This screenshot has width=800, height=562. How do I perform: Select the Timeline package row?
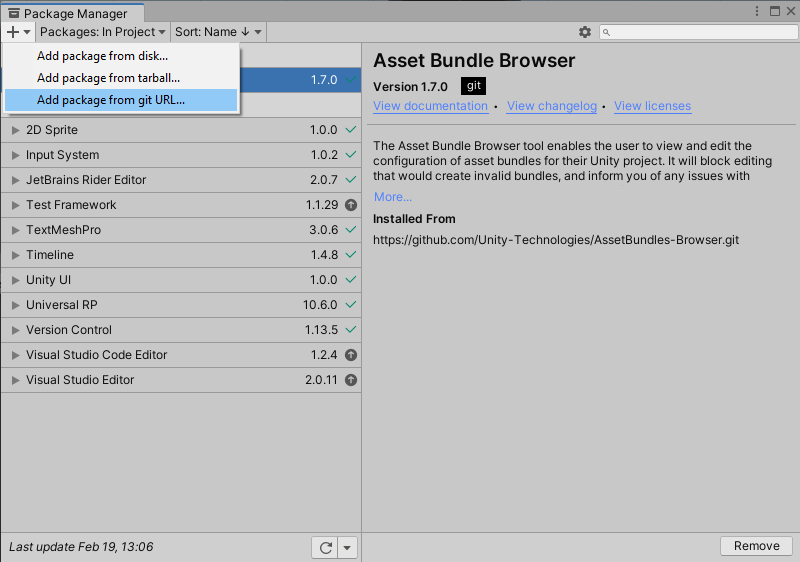(181, 255)
